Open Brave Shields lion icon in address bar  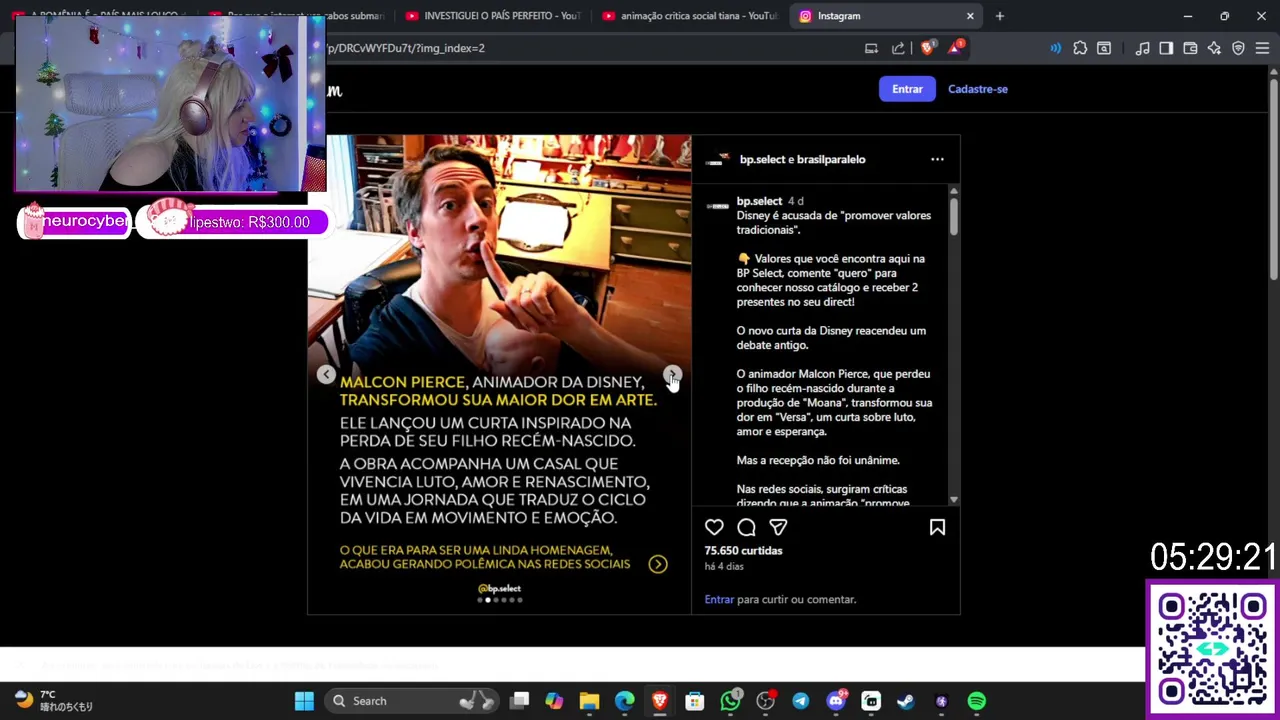928,48
